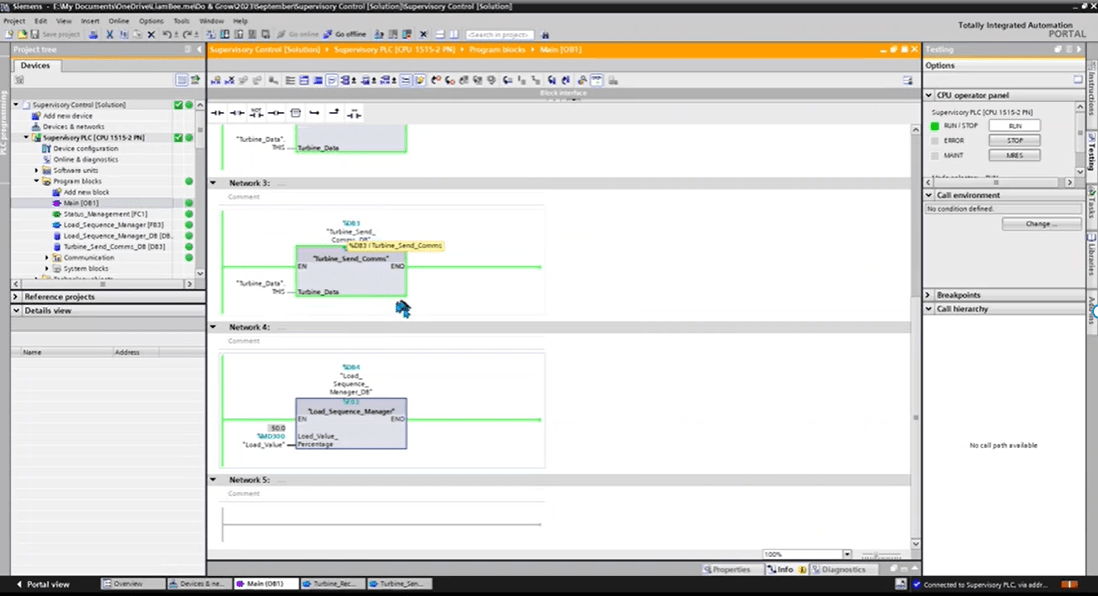
Task: Expand the Breakpoints section
Action: tap(929, 295)
